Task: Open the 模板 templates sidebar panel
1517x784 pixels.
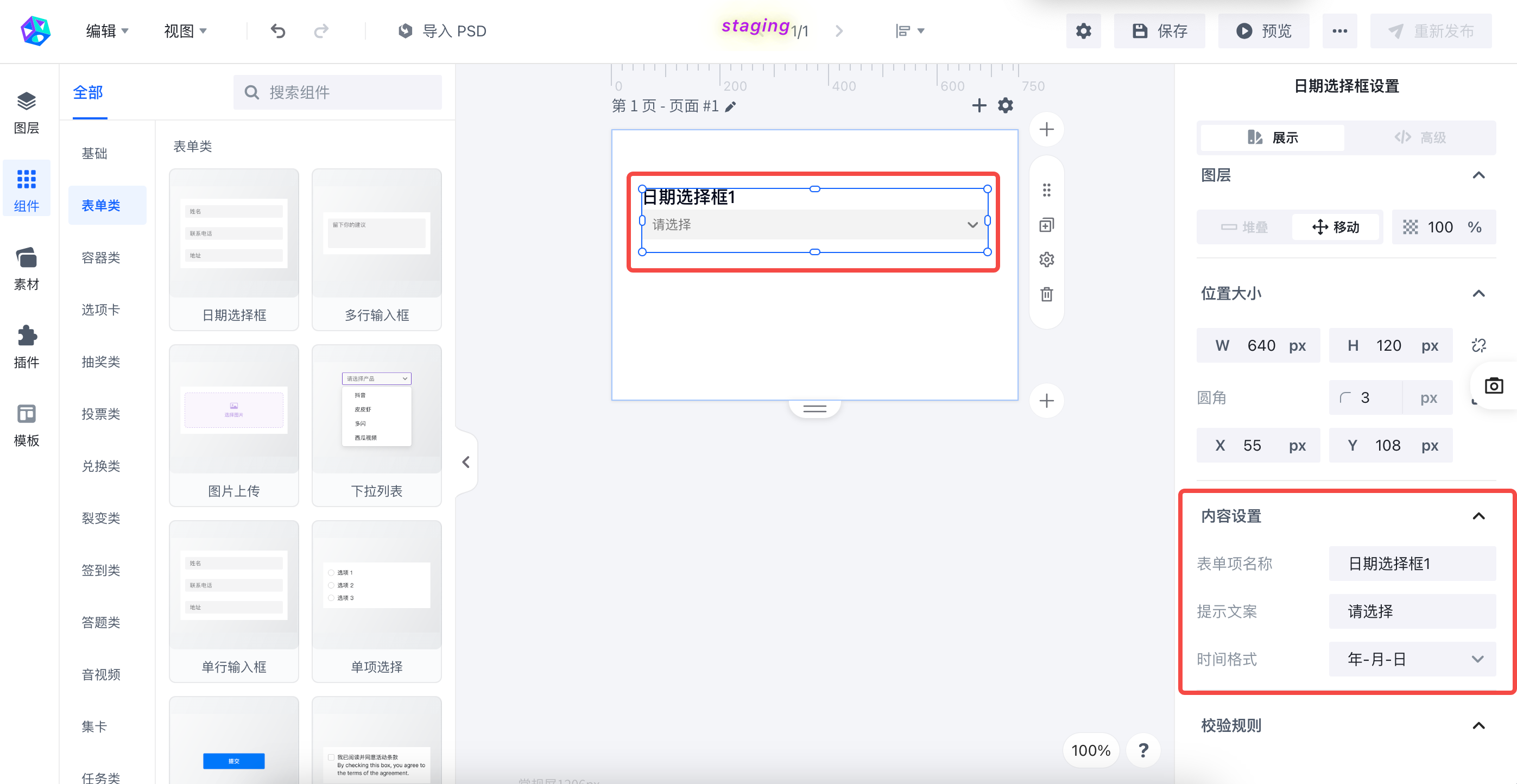Action: [x=27, y=425]
